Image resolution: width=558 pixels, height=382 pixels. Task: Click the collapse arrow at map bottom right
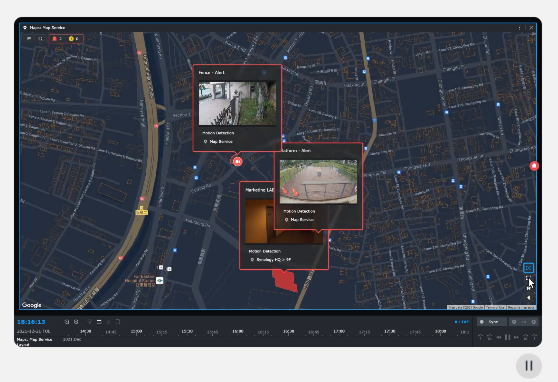click(528, 298)
